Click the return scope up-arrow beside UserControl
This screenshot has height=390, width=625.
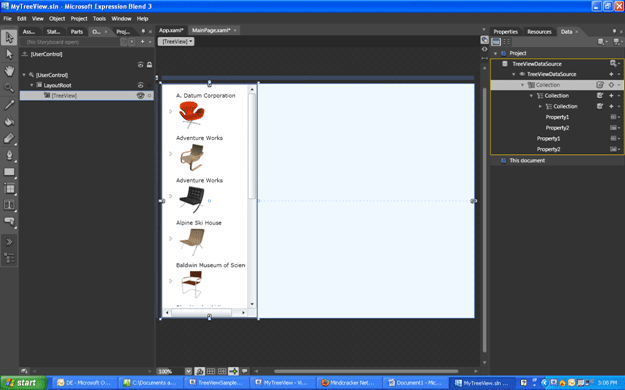[25, 54]
